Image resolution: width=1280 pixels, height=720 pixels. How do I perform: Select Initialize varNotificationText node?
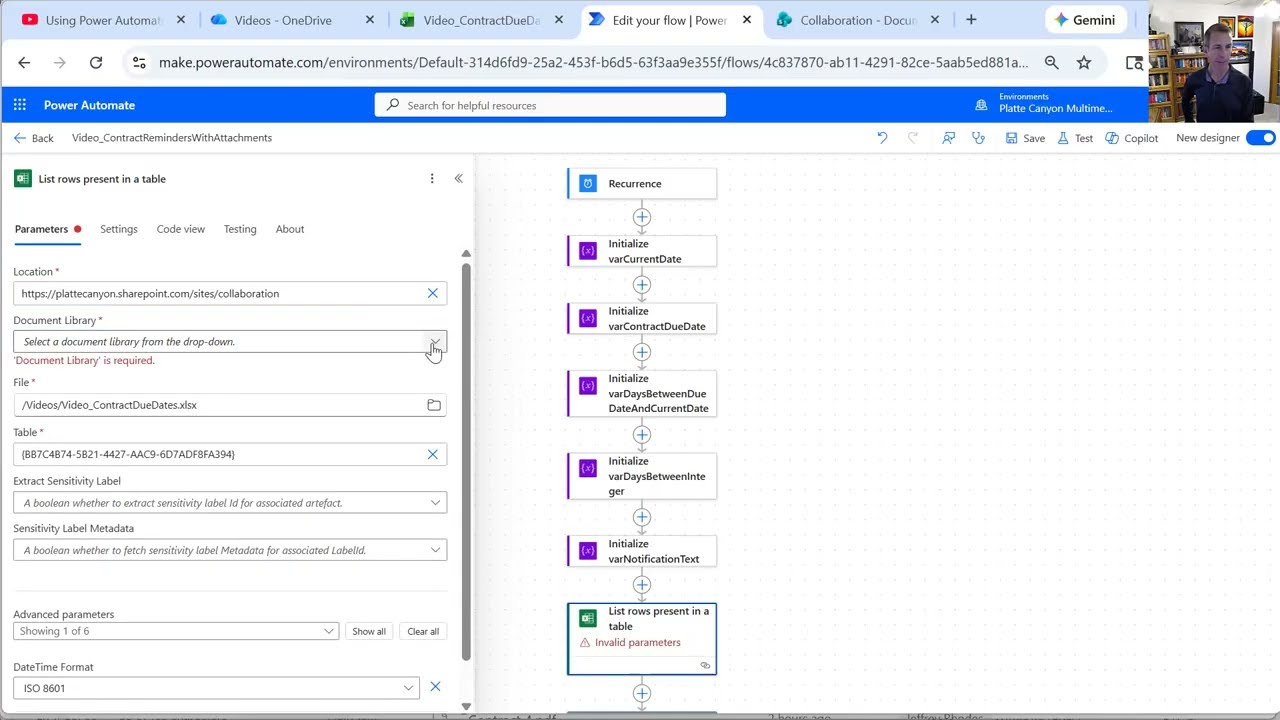coord(642,551)
